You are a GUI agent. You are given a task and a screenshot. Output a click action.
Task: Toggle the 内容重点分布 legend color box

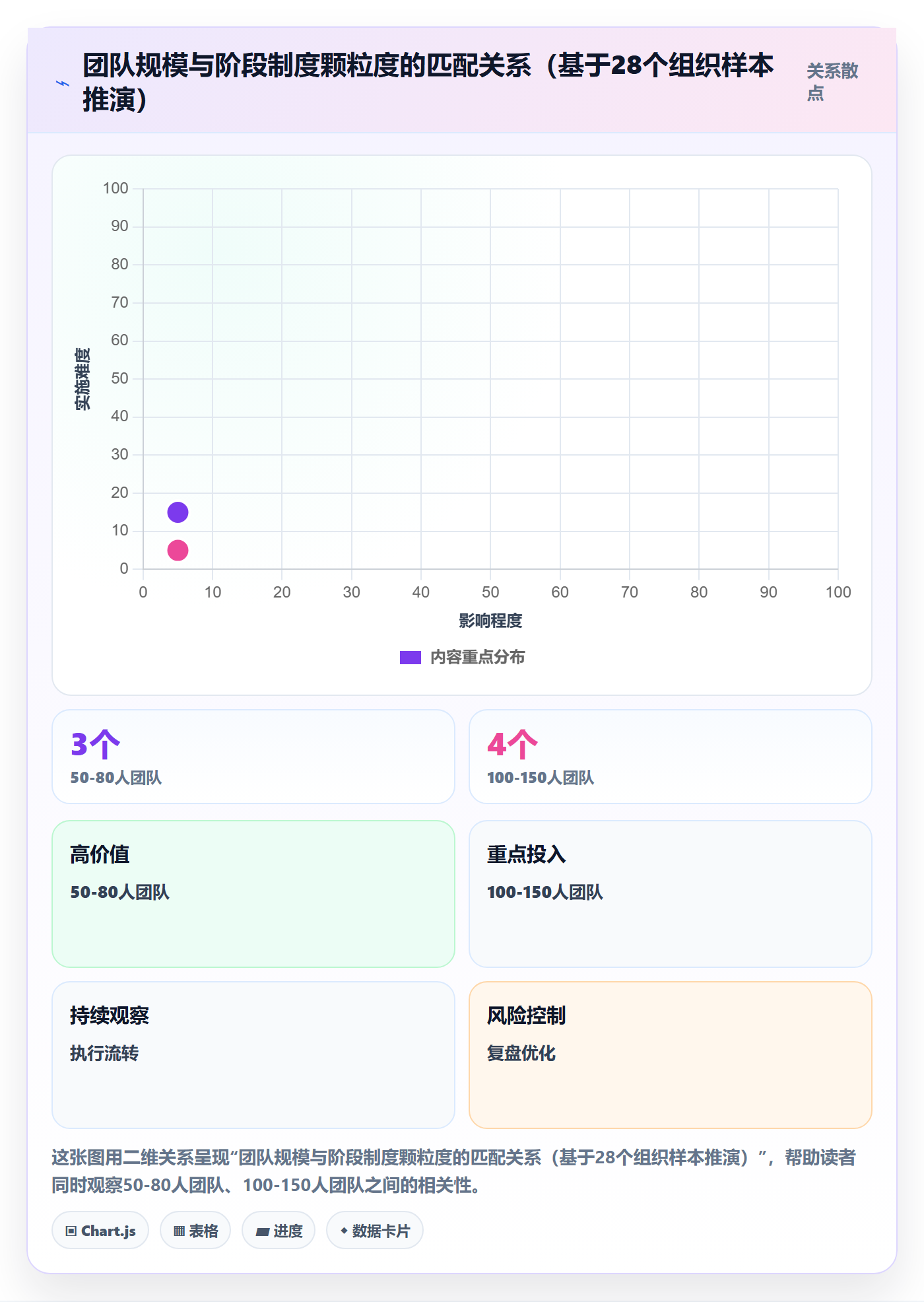(x=410, y=658)
